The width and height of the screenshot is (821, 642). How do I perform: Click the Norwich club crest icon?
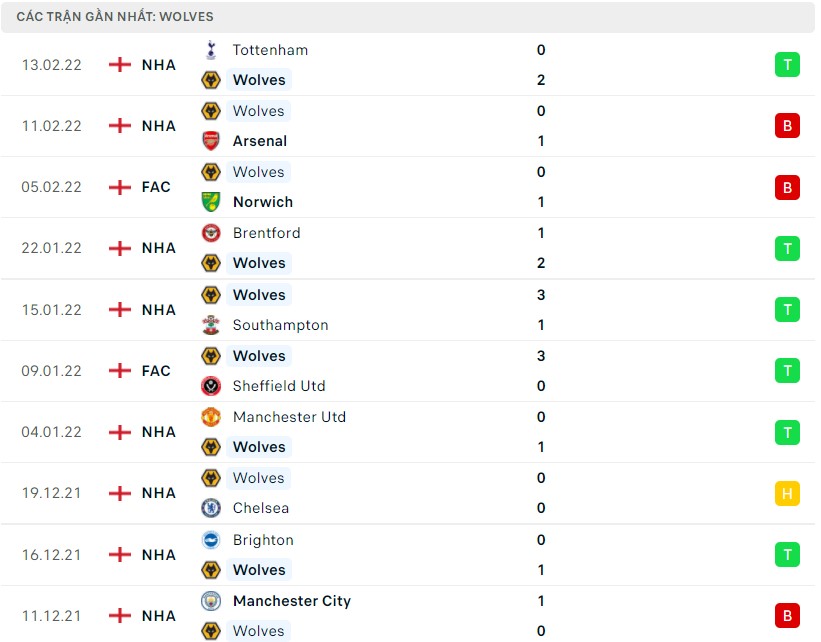pyautogui.click(x=211, y=202)
